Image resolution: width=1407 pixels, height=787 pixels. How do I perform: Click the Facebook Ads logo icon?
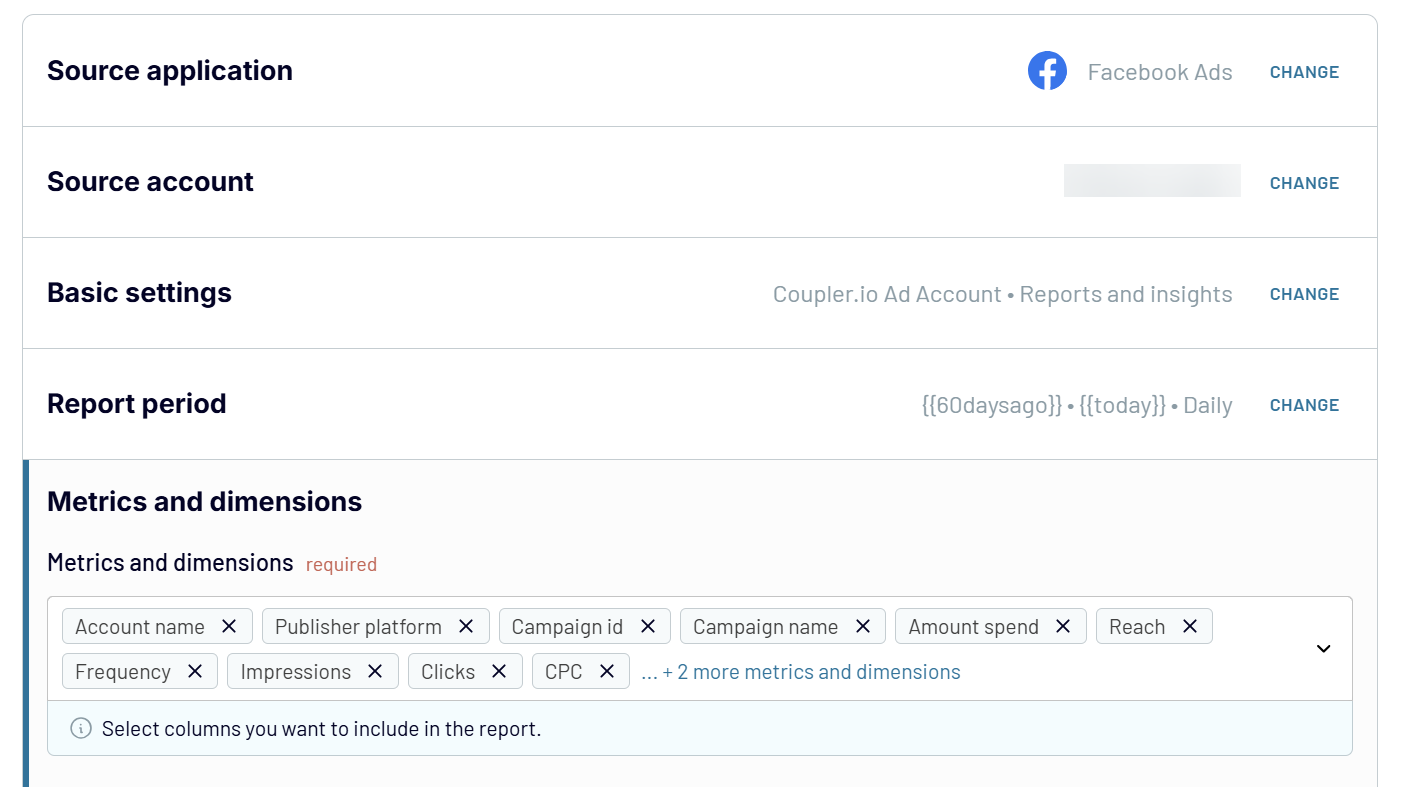(x=1047, y=70)
